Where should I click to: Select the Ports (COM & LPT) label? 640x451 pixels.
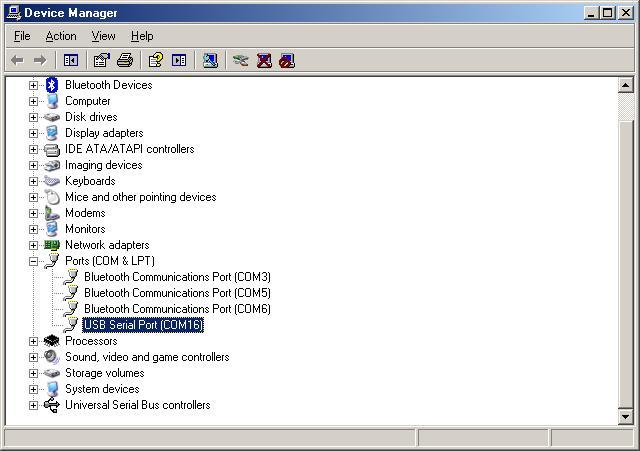coord(110,261)
